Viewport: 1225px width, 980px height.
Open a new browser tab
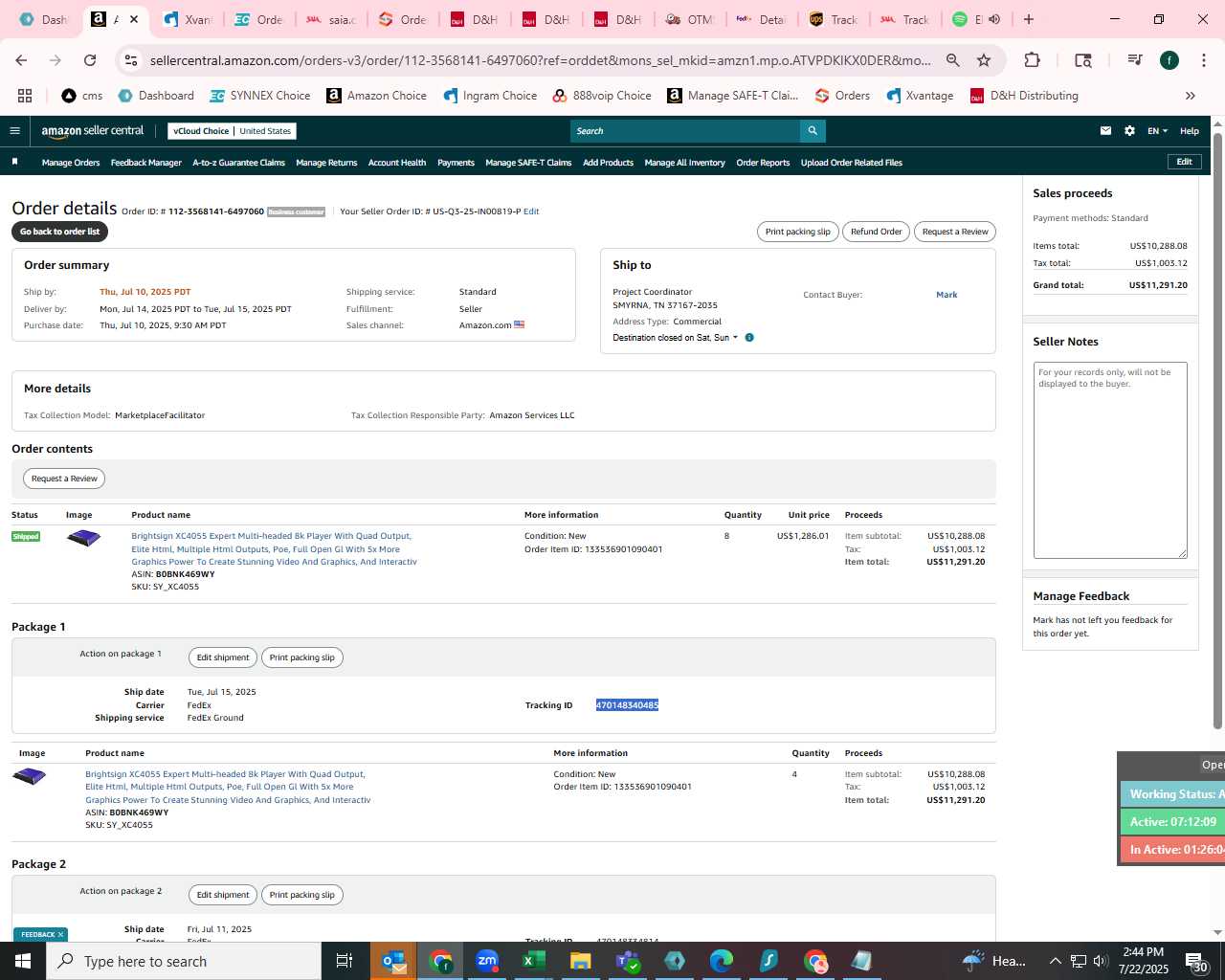(1029, 19)
